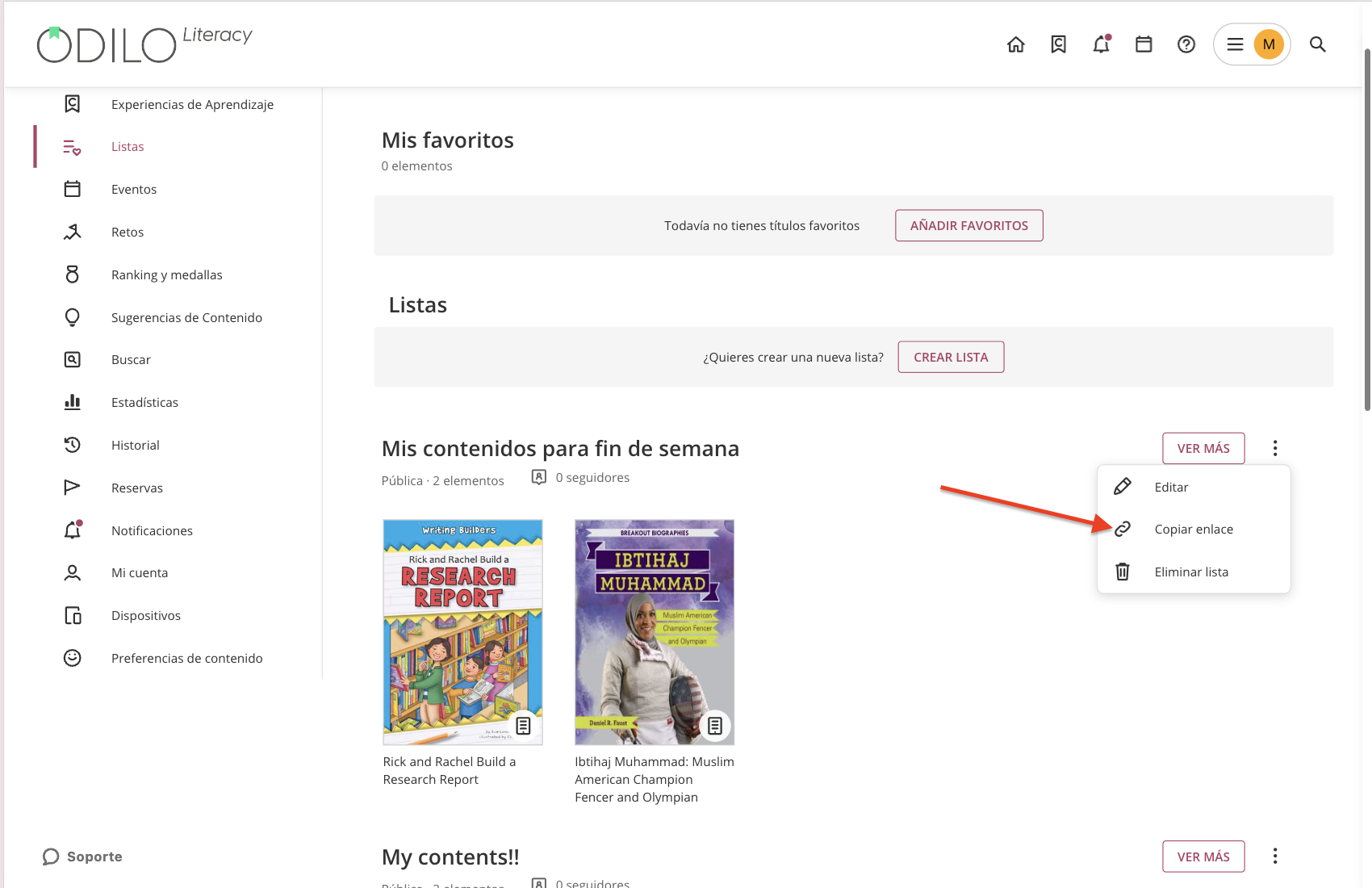This screenshot has width=1372, height=888.
Task: Select Editar in the list menu
Action: 1194,487
